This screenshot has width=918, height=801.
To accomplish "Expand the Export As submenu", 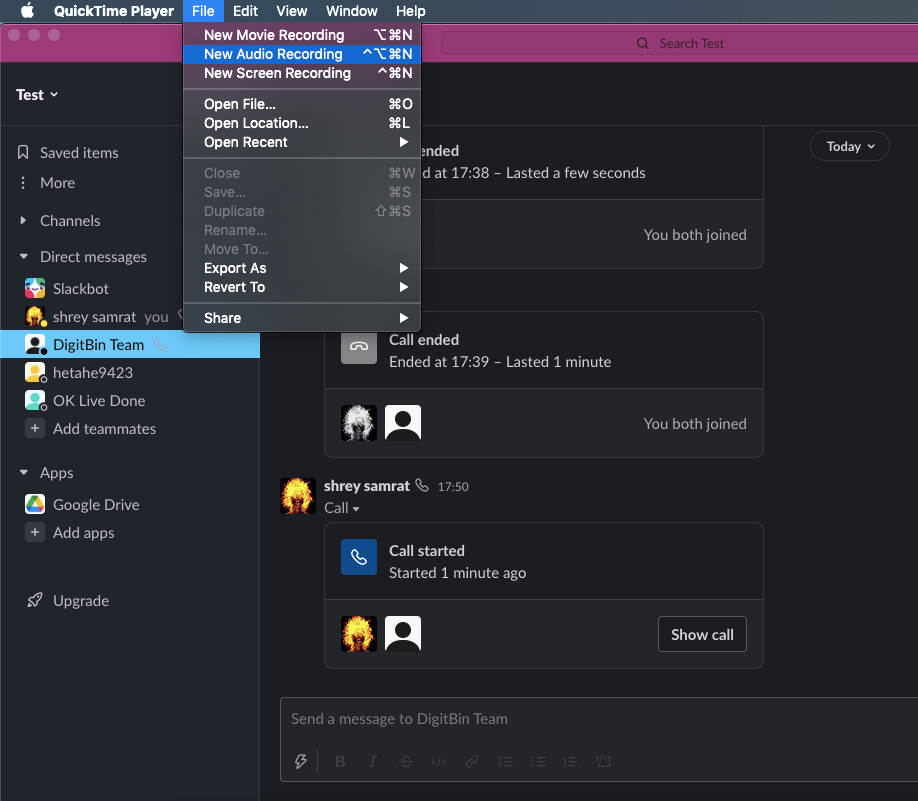I will 302,268.
